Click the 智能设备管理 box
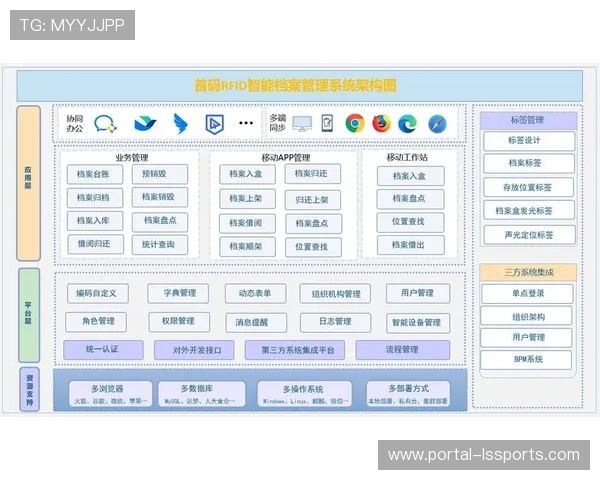Screen dimensions: 600x480 click(419, 323)
